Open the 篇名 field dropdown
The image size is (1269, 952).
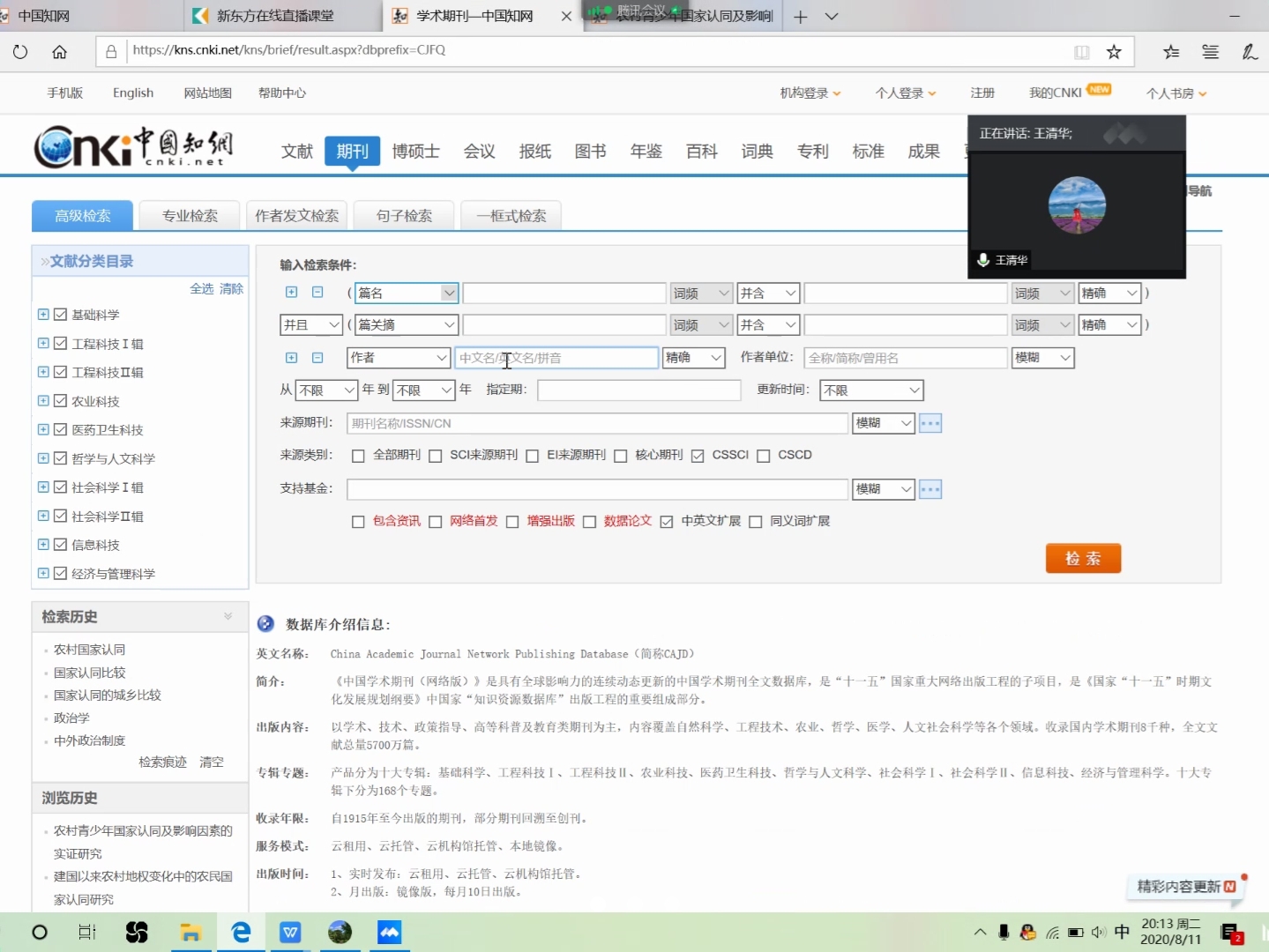[x=407, y=293]
